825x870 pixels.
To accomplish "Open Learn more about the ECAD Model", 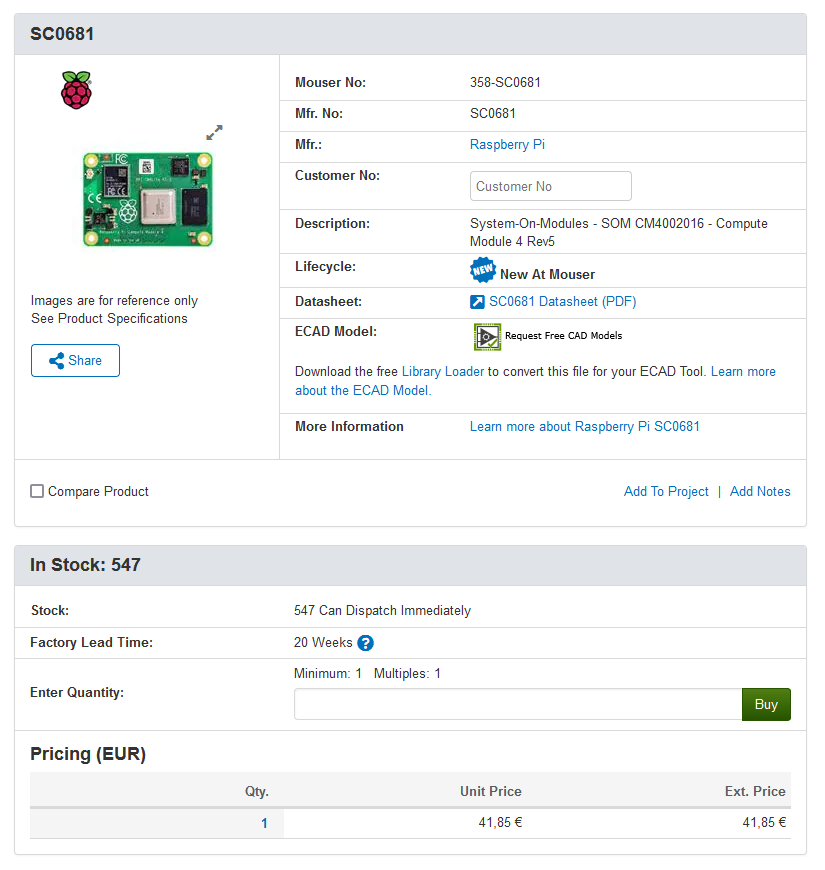I will click(535, 381).
